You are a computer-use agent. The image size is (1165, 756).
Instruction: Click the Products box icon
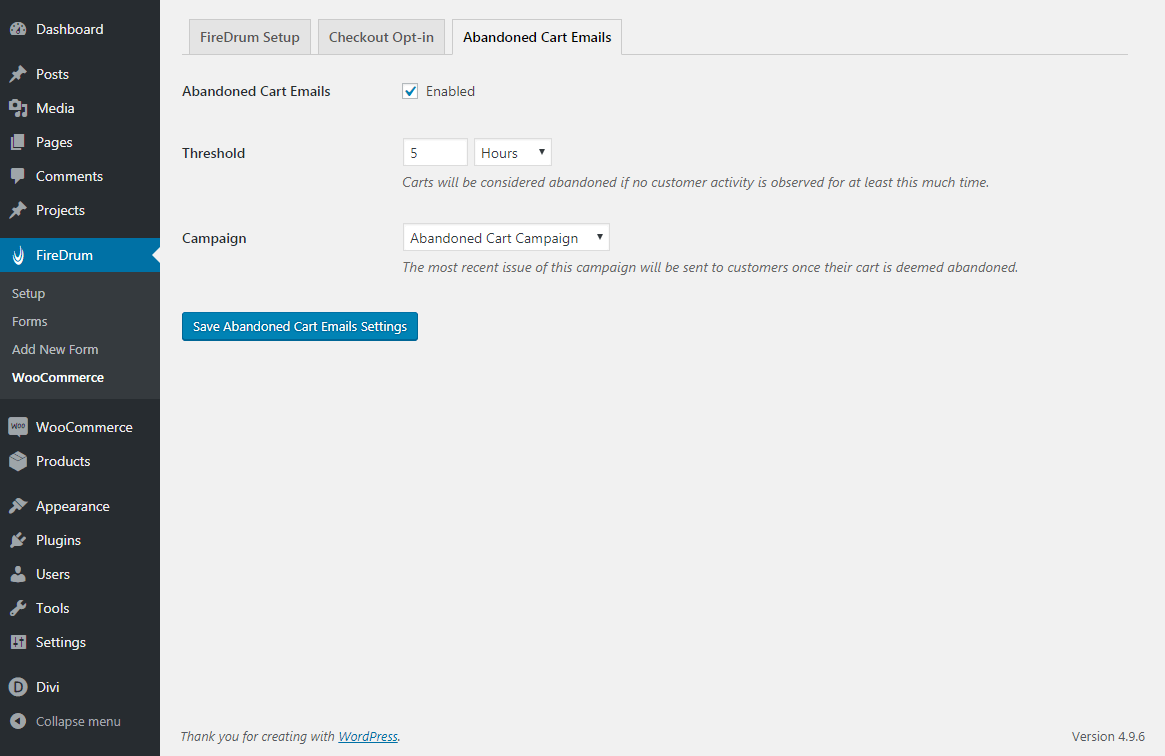pos(17,461)
